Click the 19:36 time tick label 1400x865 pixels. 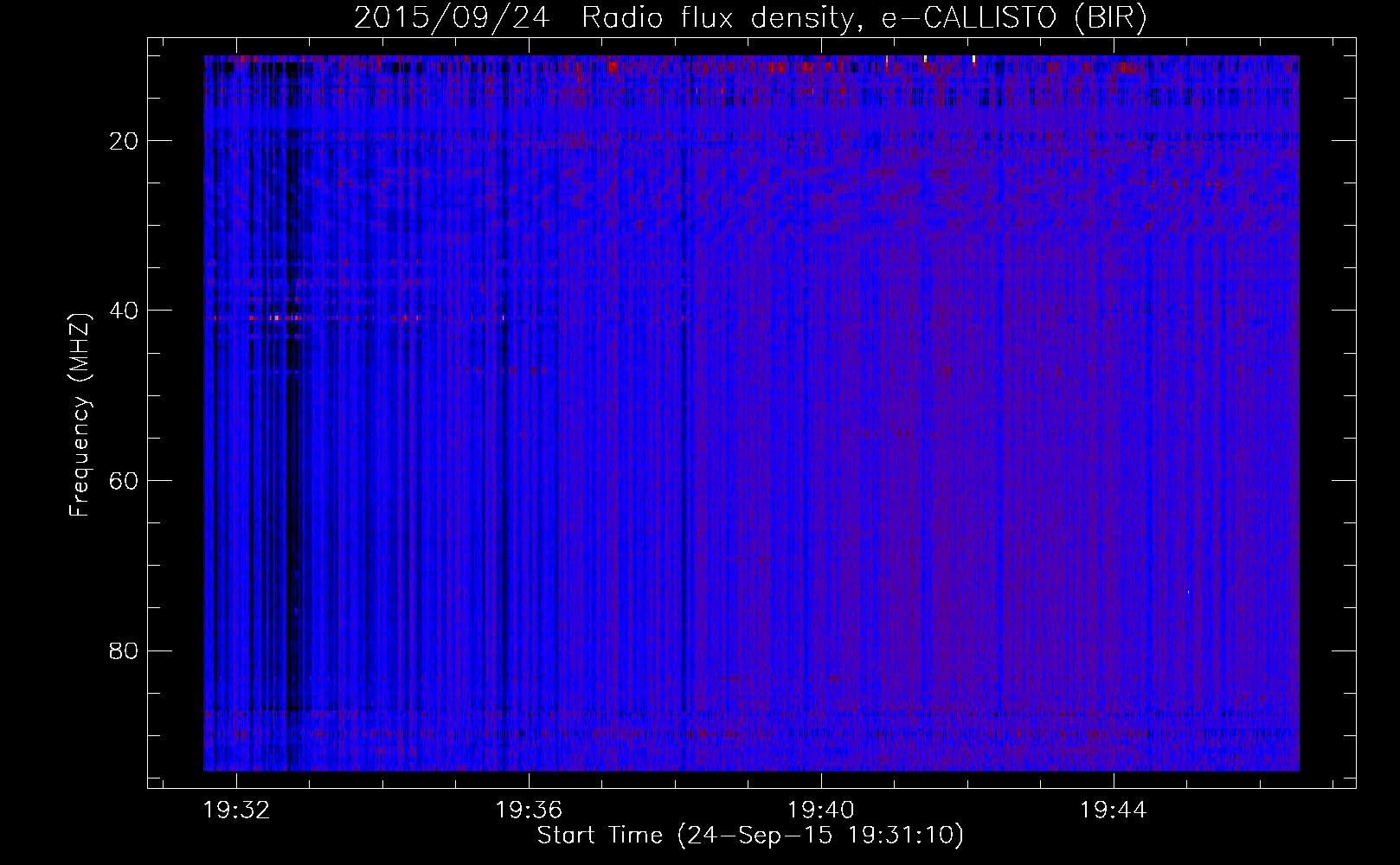tap(529, 810)
